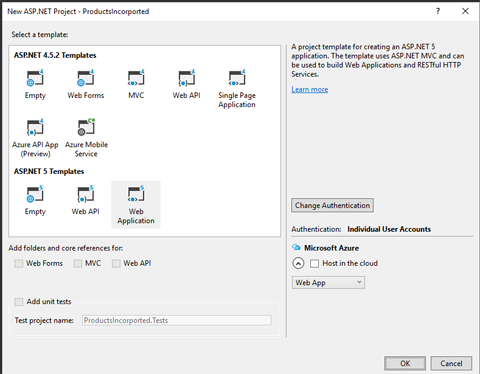Pick the ASP.NET 5 Empty template icon
The width and height of the screenshot is (480, 374).
click(35, 194)
